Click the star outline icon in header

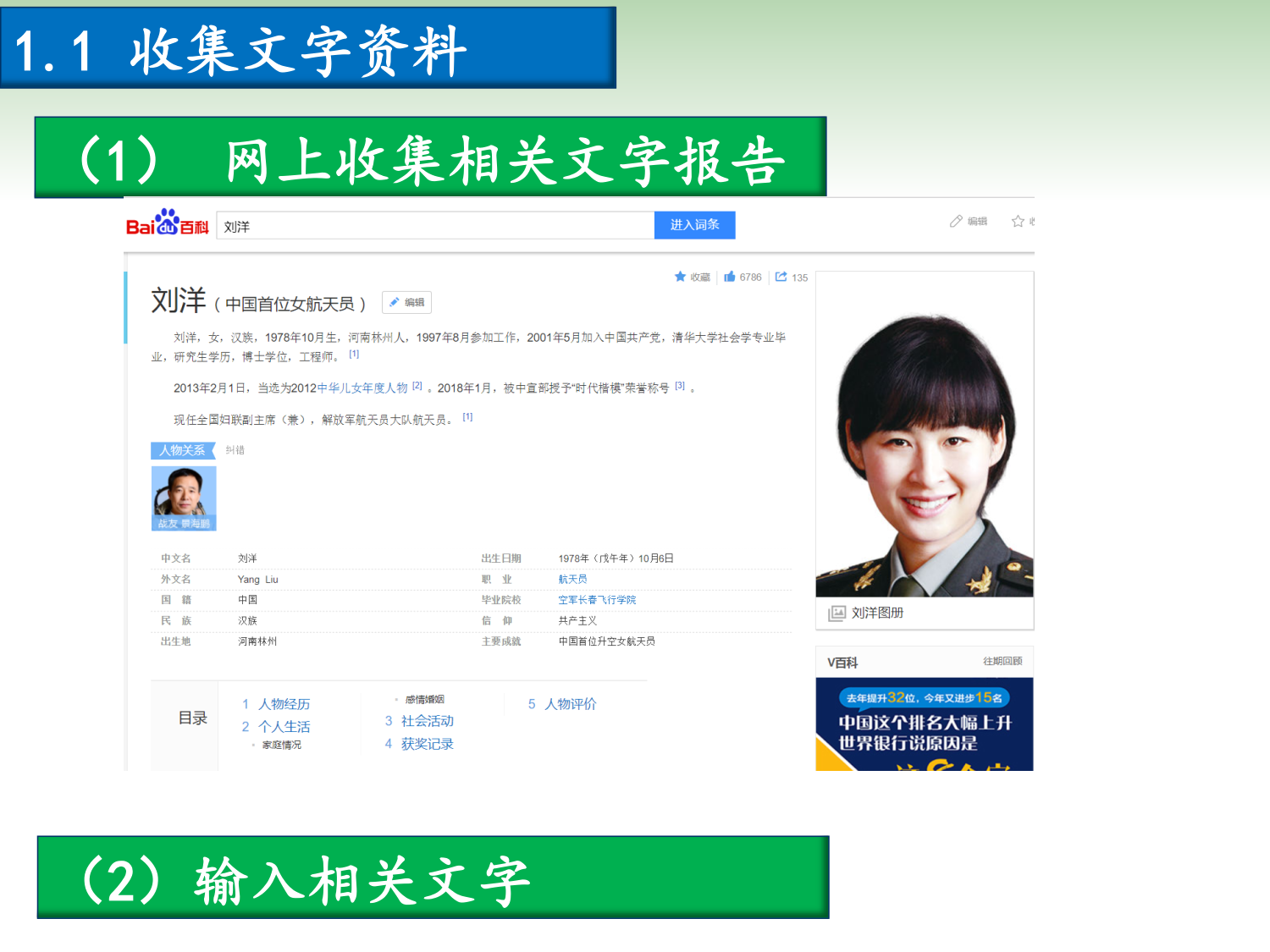1018,221
